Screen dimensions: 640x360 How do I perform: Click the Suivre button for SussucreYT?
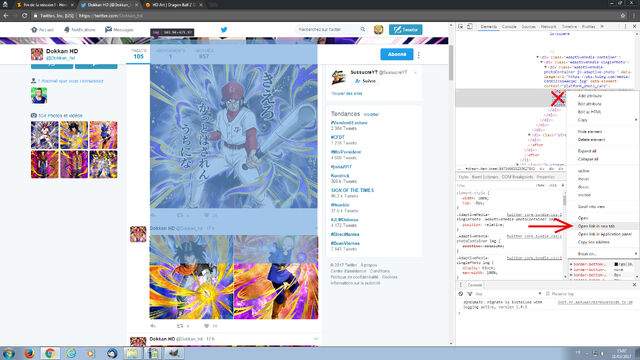365,81
